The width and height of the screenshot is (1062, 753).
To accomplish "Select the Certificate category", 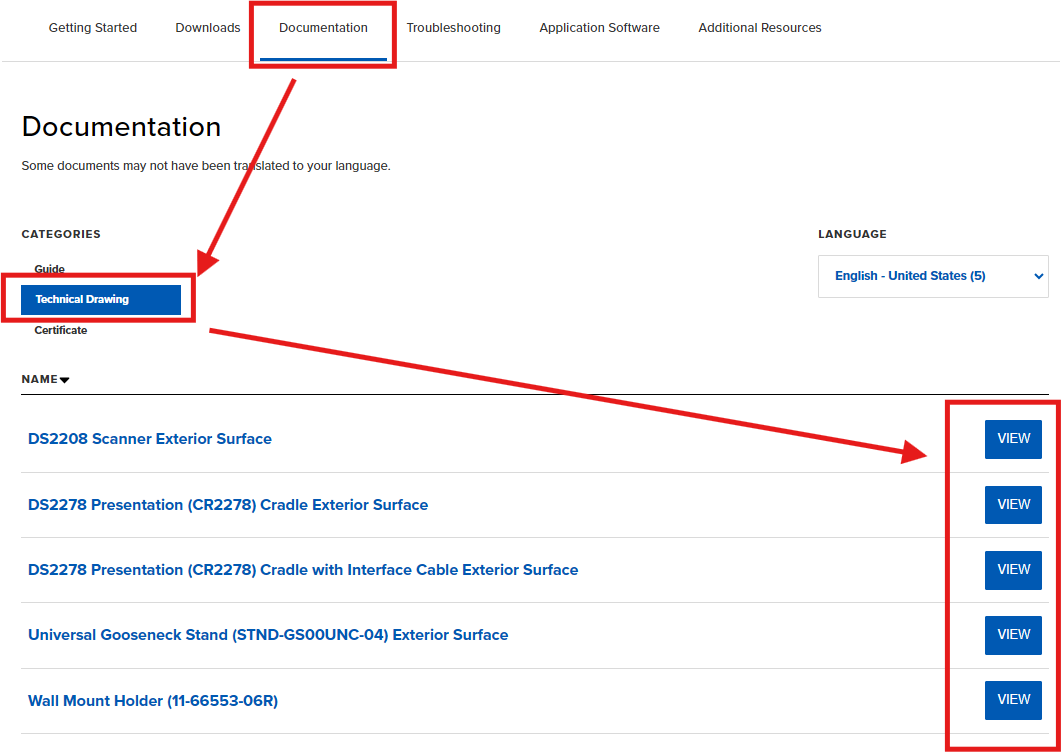I will point(61,330).
